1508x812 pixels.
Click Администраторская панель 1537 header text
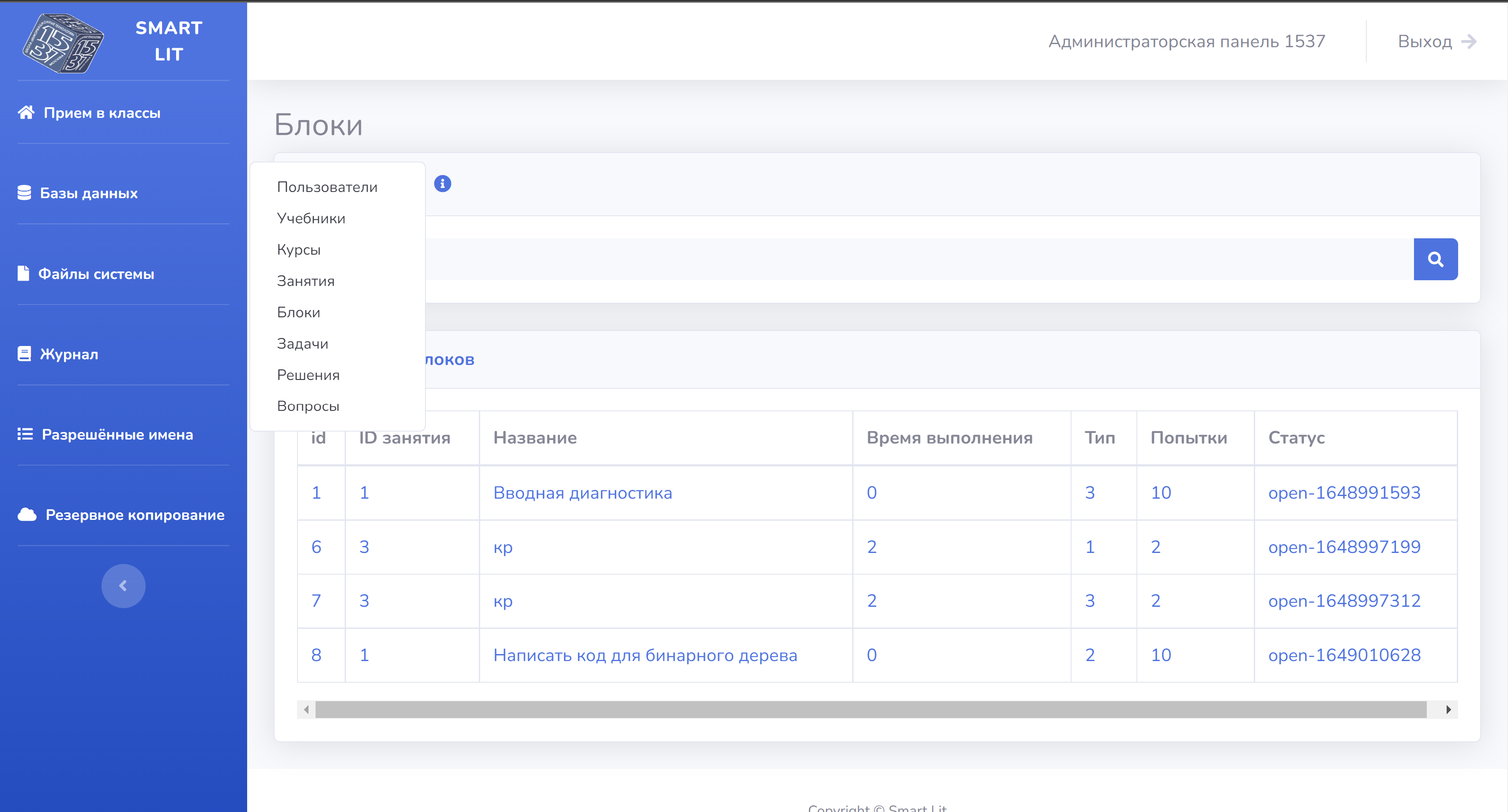pyautogui.click(x=1187, y=41)
